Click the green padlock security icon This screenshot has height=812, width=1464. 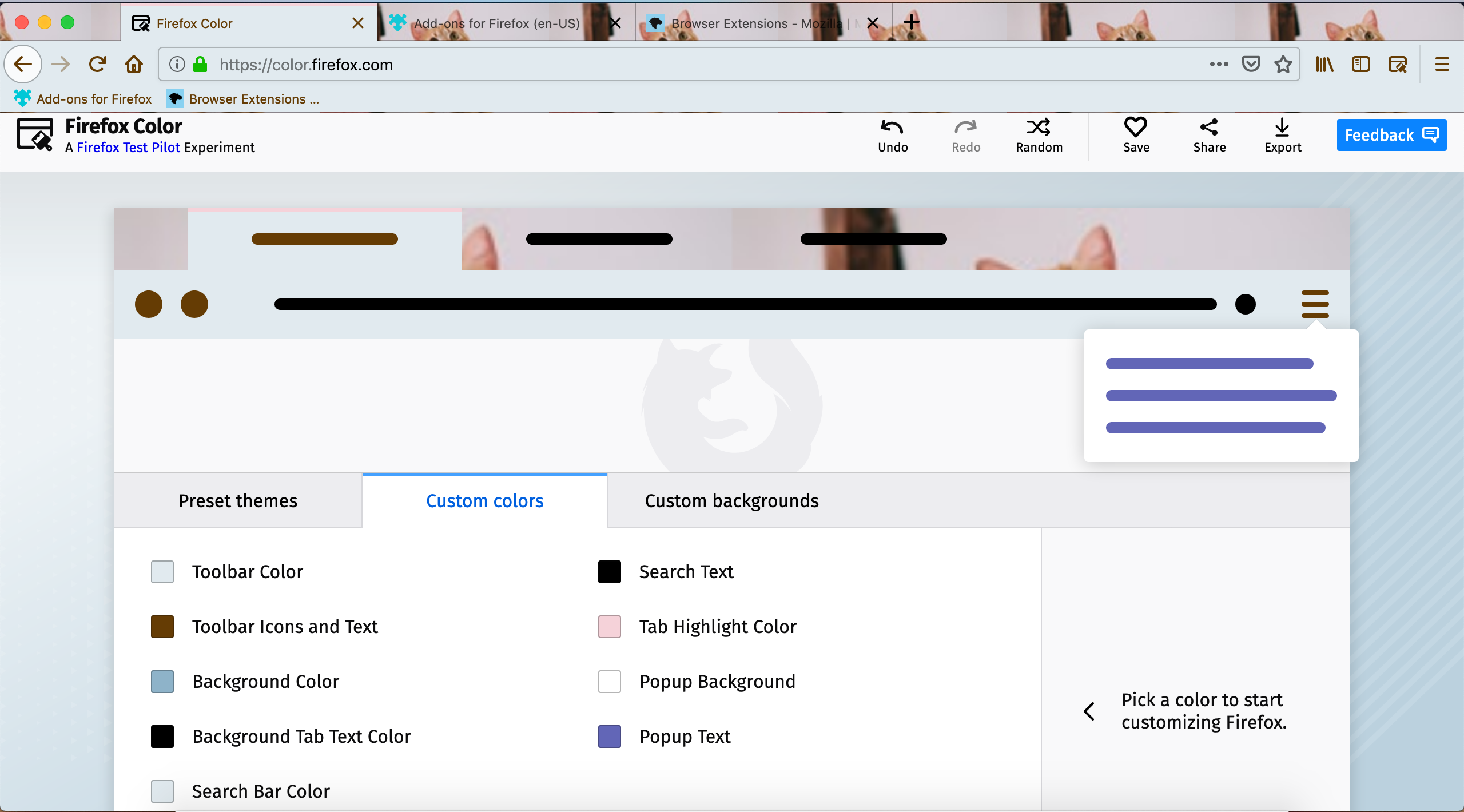click(200, 64)
